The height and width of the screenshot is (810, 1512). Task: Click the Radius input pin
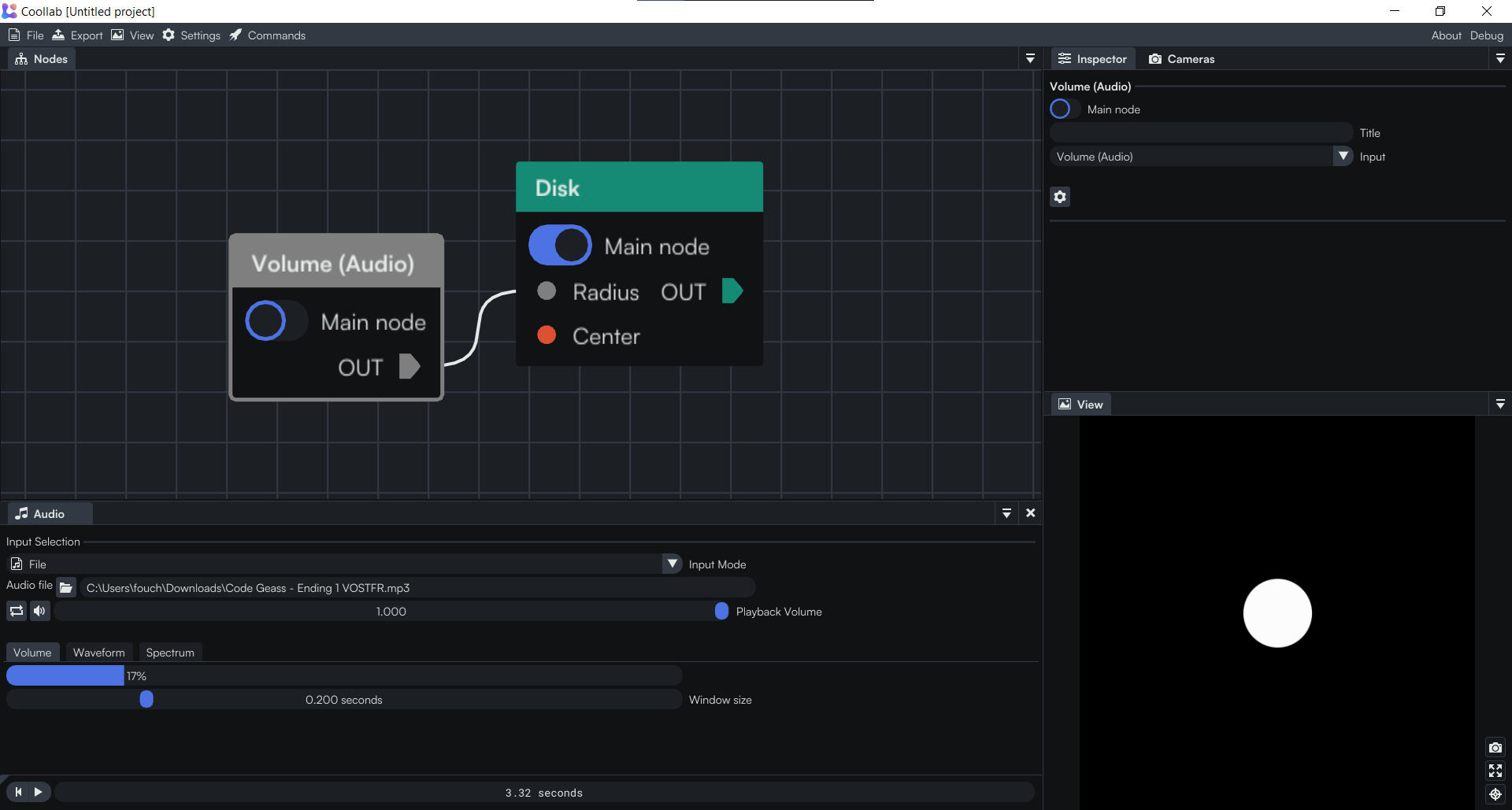click(547, 291)
